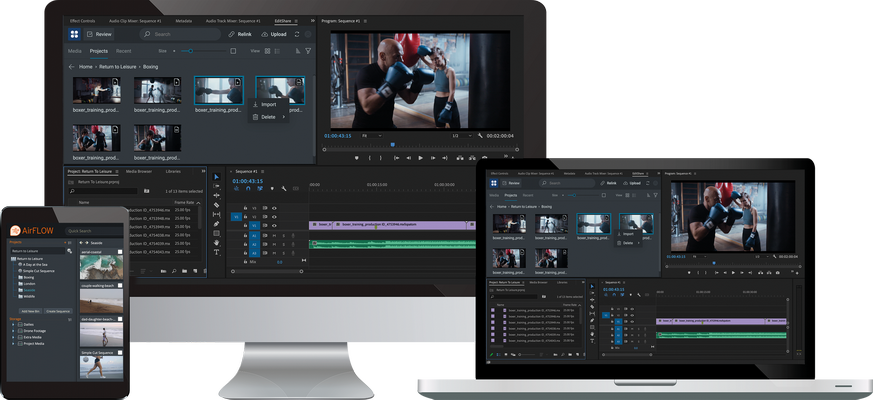Open the Media Browser tab on the monitor
873x400 pixels.
tap(139, 172)
